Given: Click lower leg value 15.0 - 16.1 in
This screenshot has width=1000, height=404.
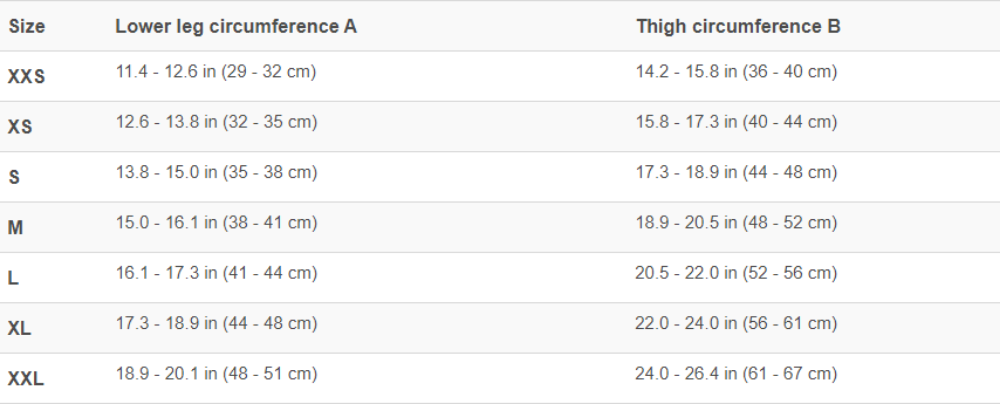Looking at the screenshot, I should click(x=216, y=223).
